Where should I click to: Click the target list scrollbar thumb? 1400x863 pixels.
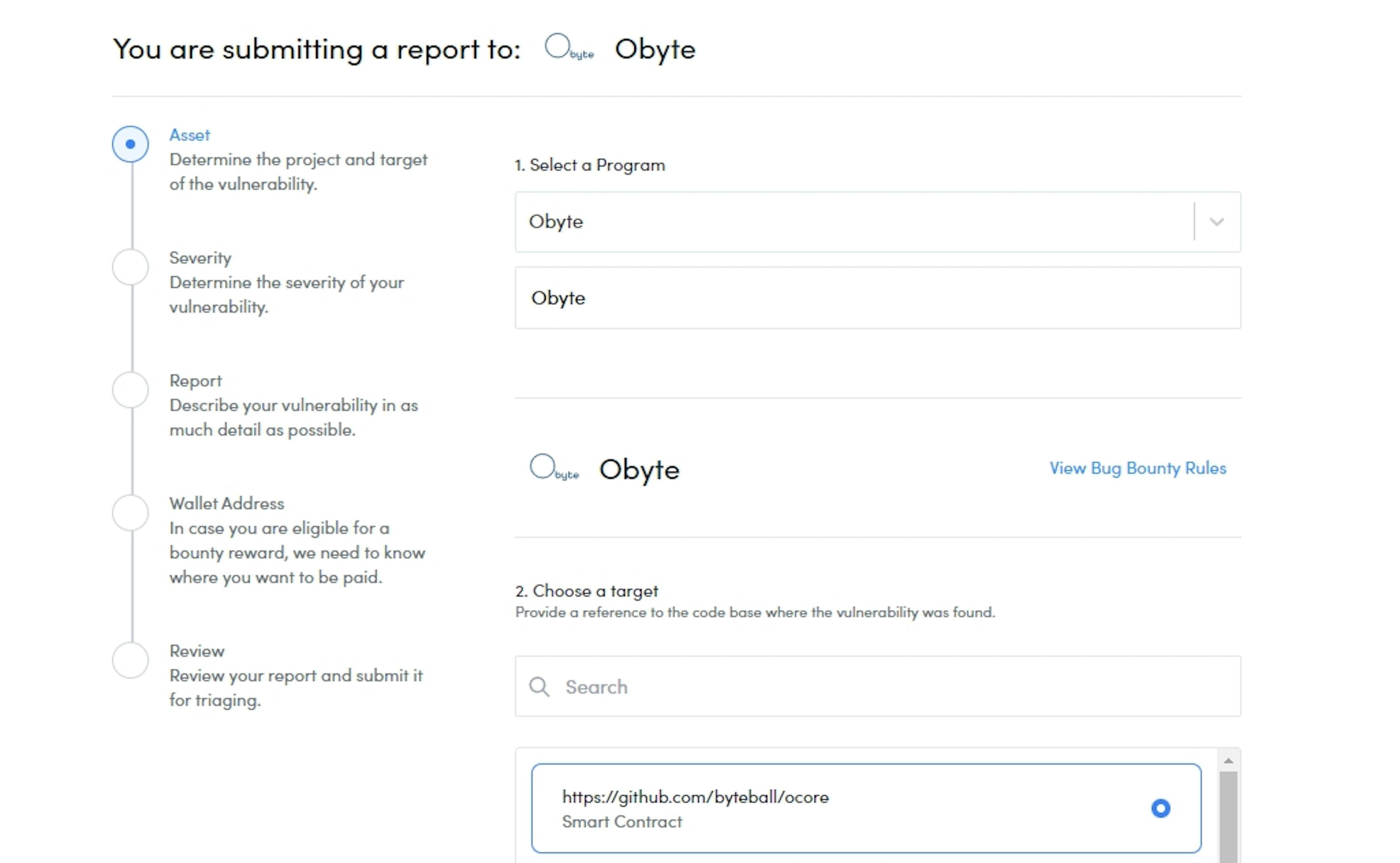tap(1229, 817)
